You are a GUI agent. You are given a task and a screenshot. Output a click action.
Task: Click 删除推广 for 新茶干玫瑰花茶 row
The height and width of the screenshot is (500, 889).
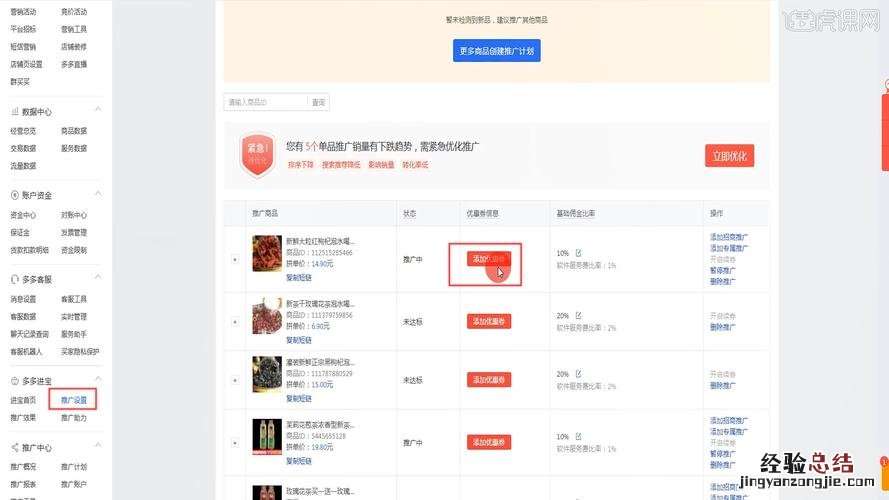click(x=722, y=327)
